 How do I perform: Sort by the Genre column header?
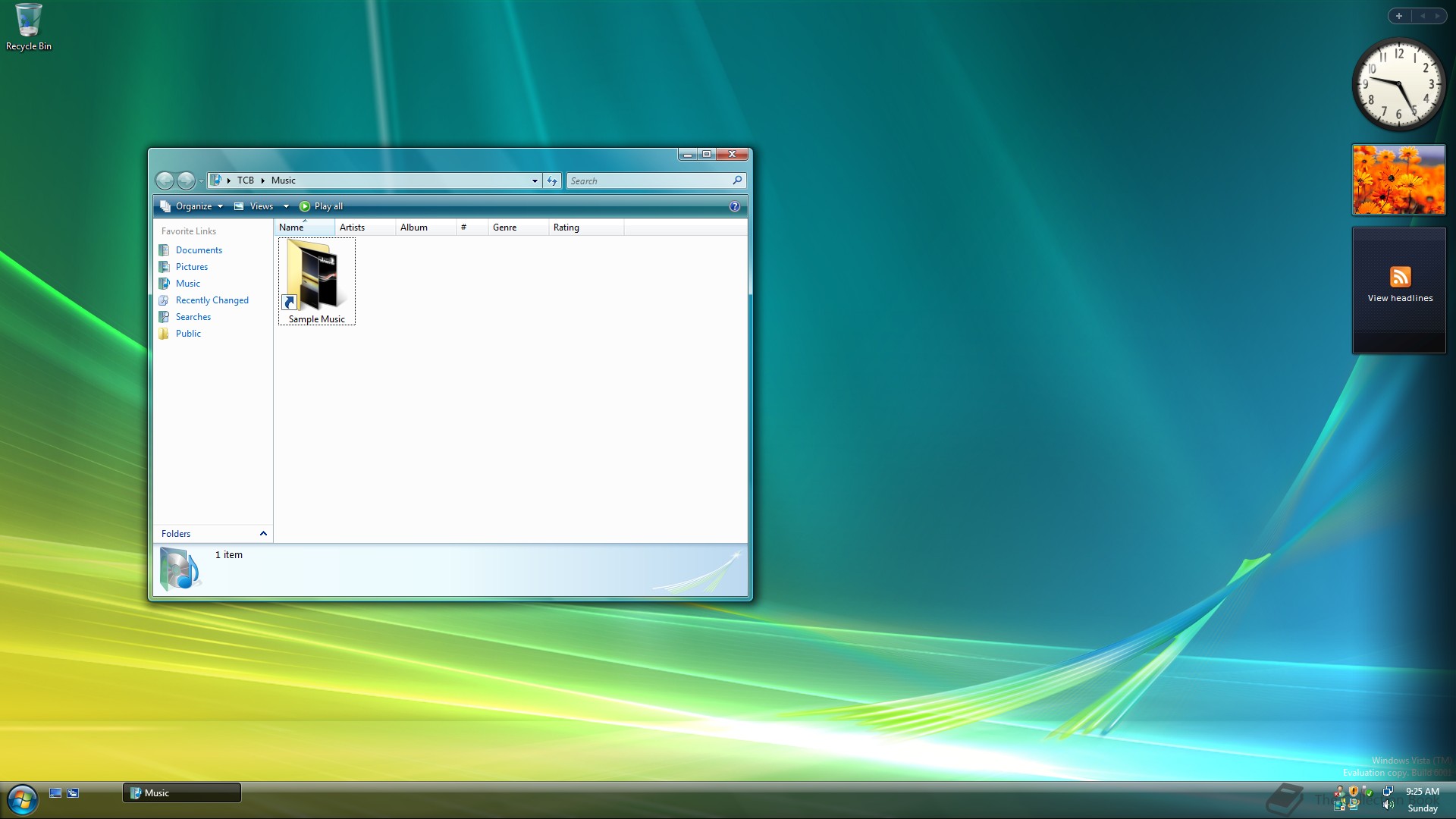(504, 227)
